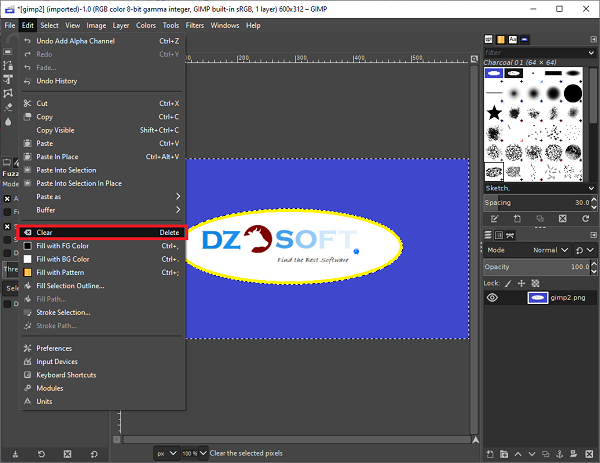Open Preferences from Edit menu

pos(102,348)
